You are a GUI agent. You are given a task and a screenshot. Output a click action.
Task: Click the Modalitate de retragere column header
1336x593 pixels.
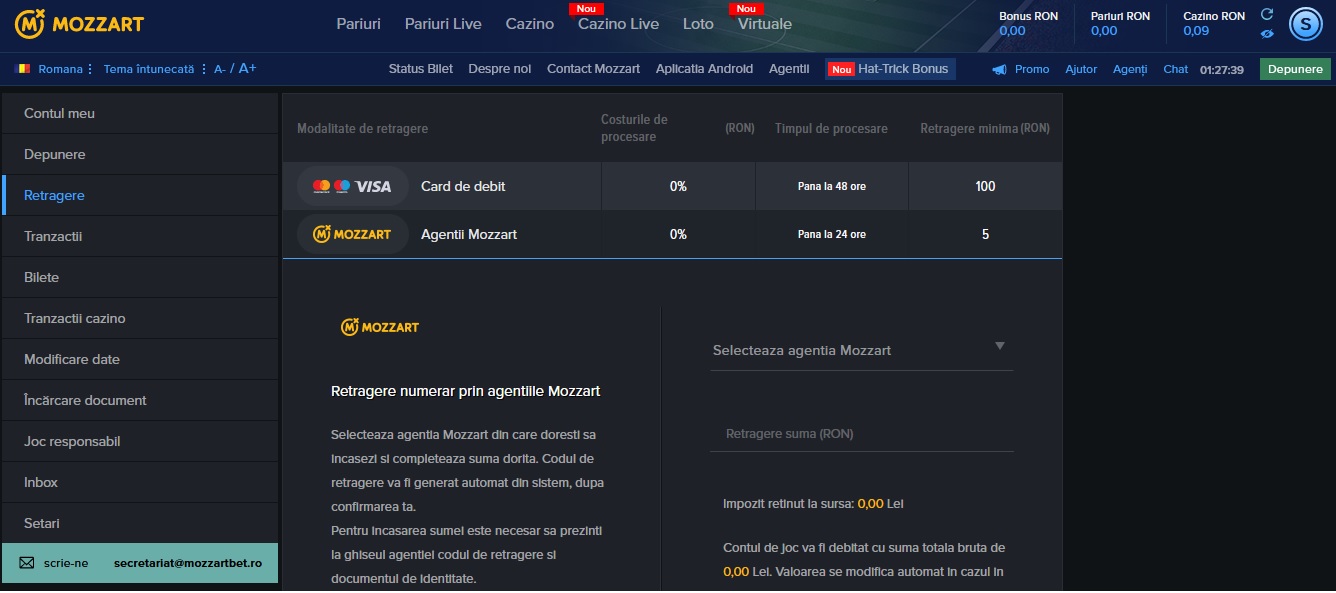click(x=362, y=129)
